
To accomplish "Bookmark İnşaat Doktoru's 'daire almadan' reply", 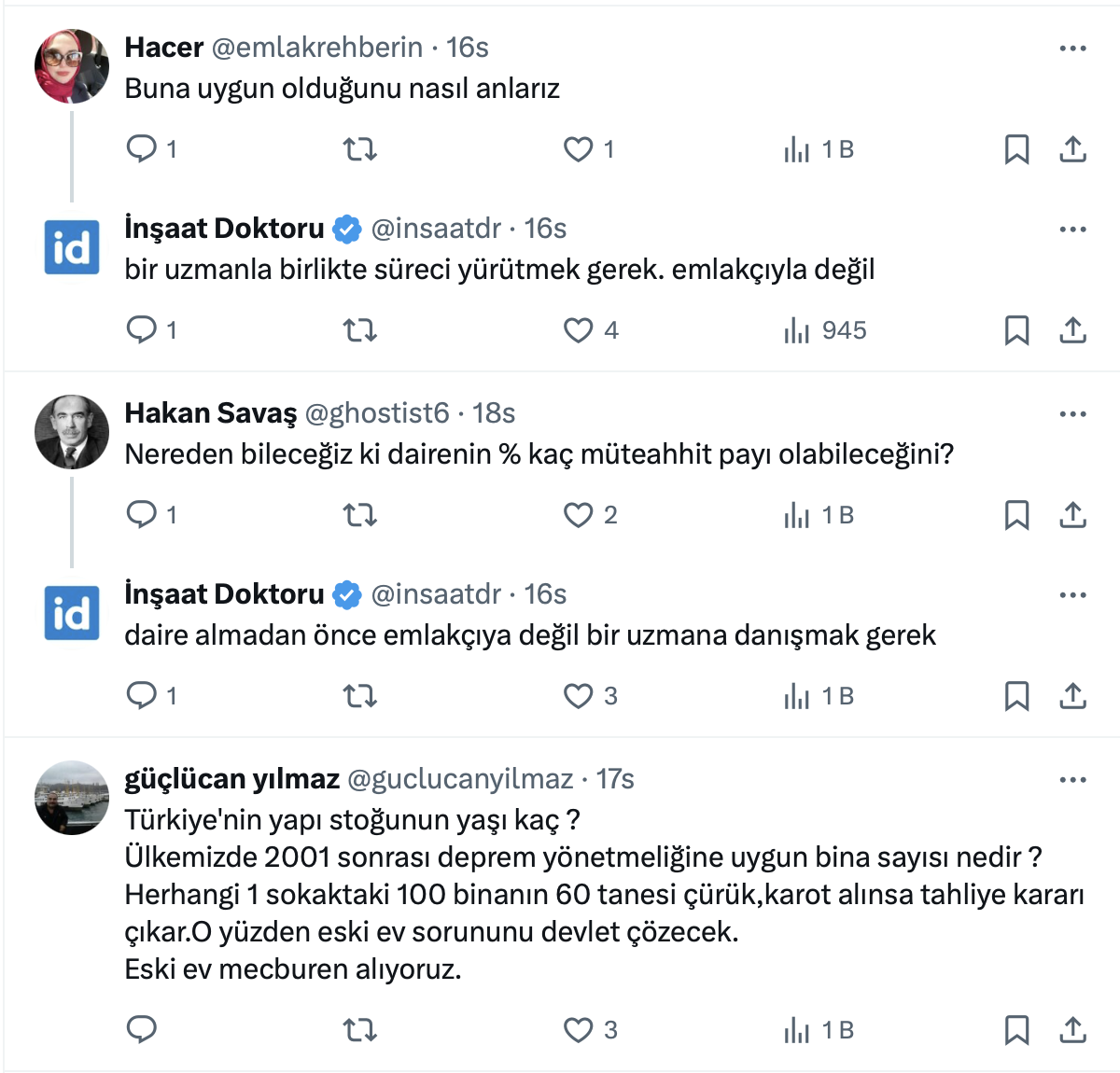I will 1016,696.
